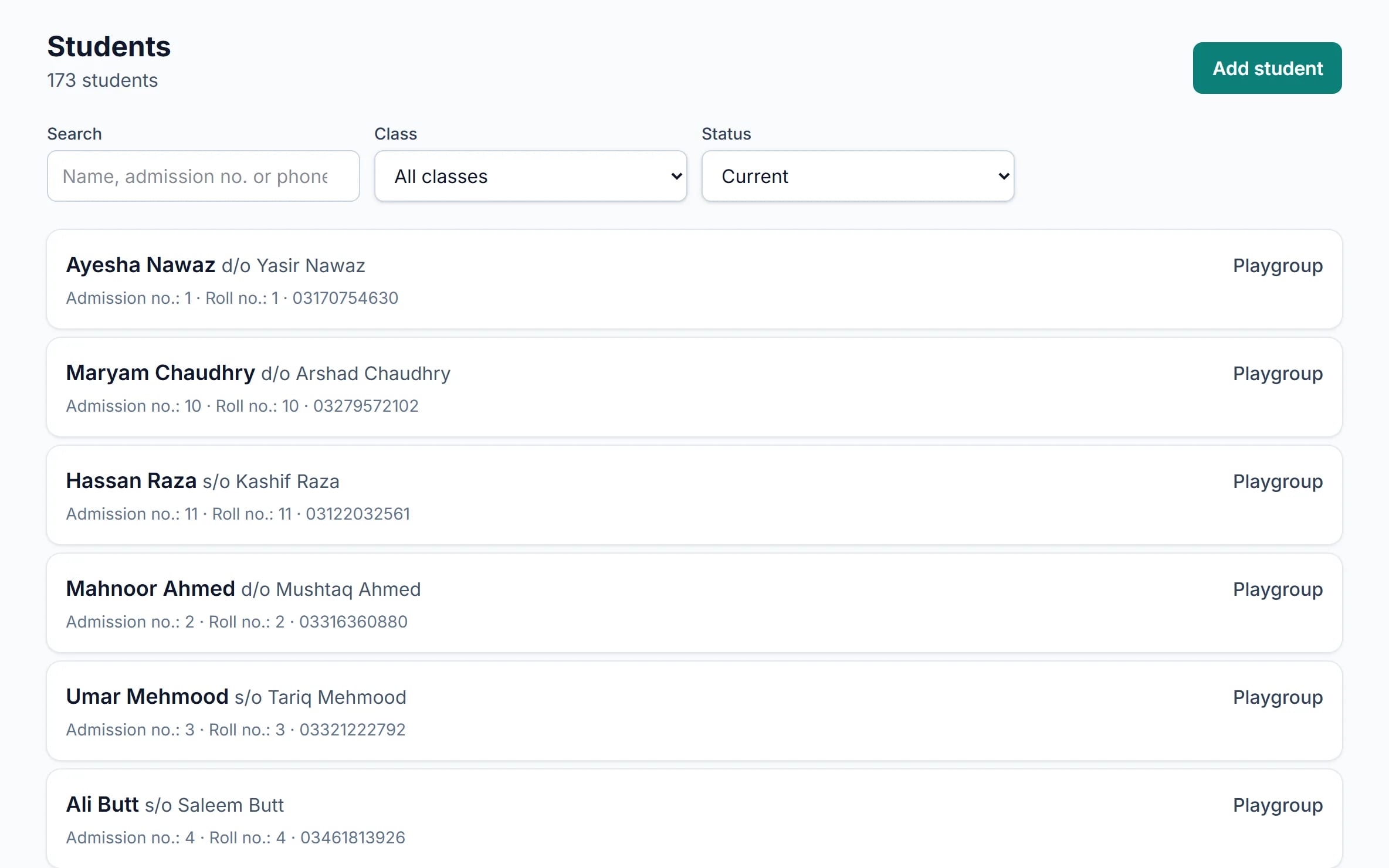The image size is (1389, 868).
Task: Click the 173 students count text
Action: (103, 80)
